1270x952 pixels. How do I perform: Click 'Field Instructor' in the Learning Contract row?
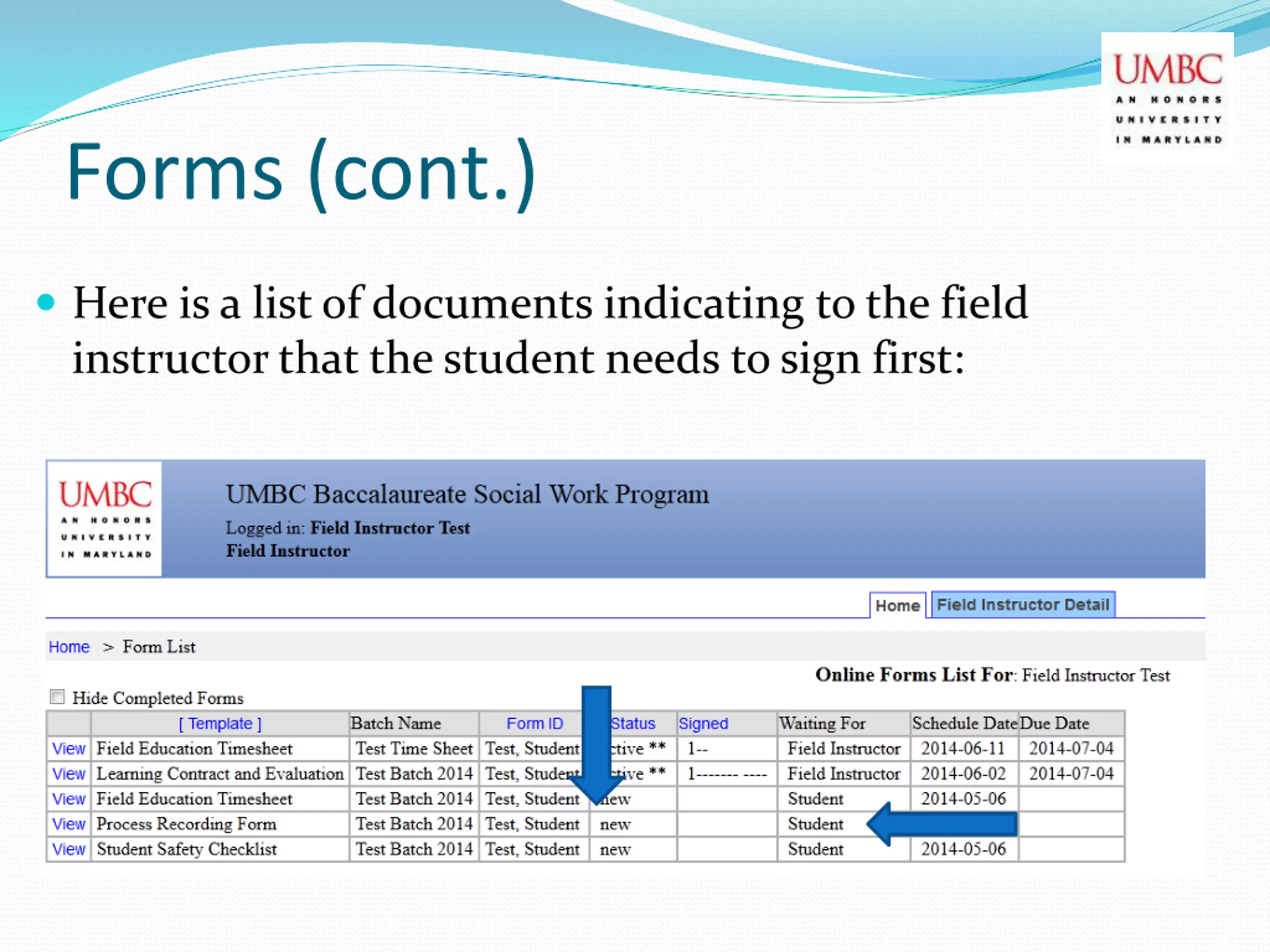click(843, 773)
